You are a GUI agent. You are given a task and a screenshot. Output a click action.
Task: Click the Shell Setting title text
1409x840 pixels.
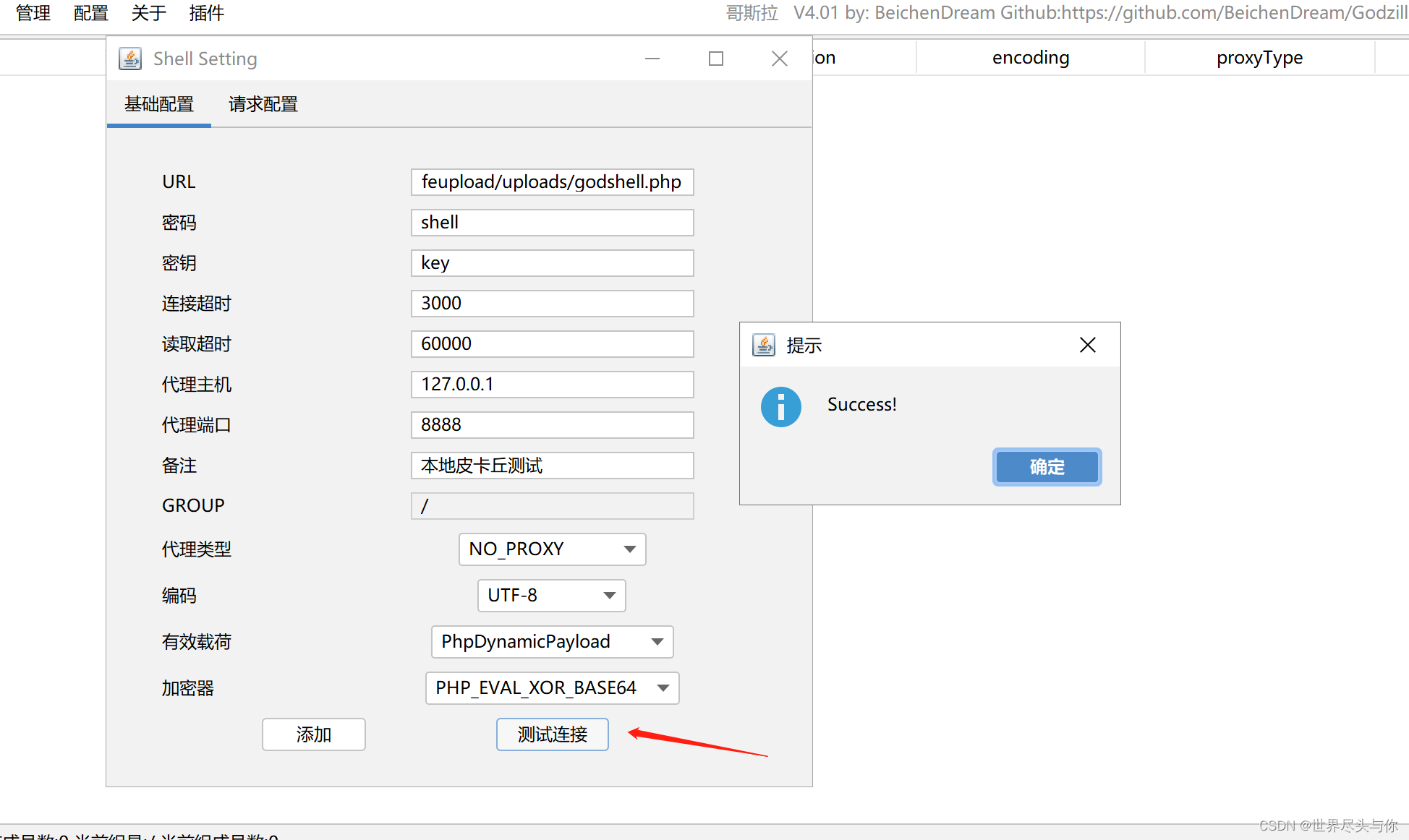coord(205,59)
